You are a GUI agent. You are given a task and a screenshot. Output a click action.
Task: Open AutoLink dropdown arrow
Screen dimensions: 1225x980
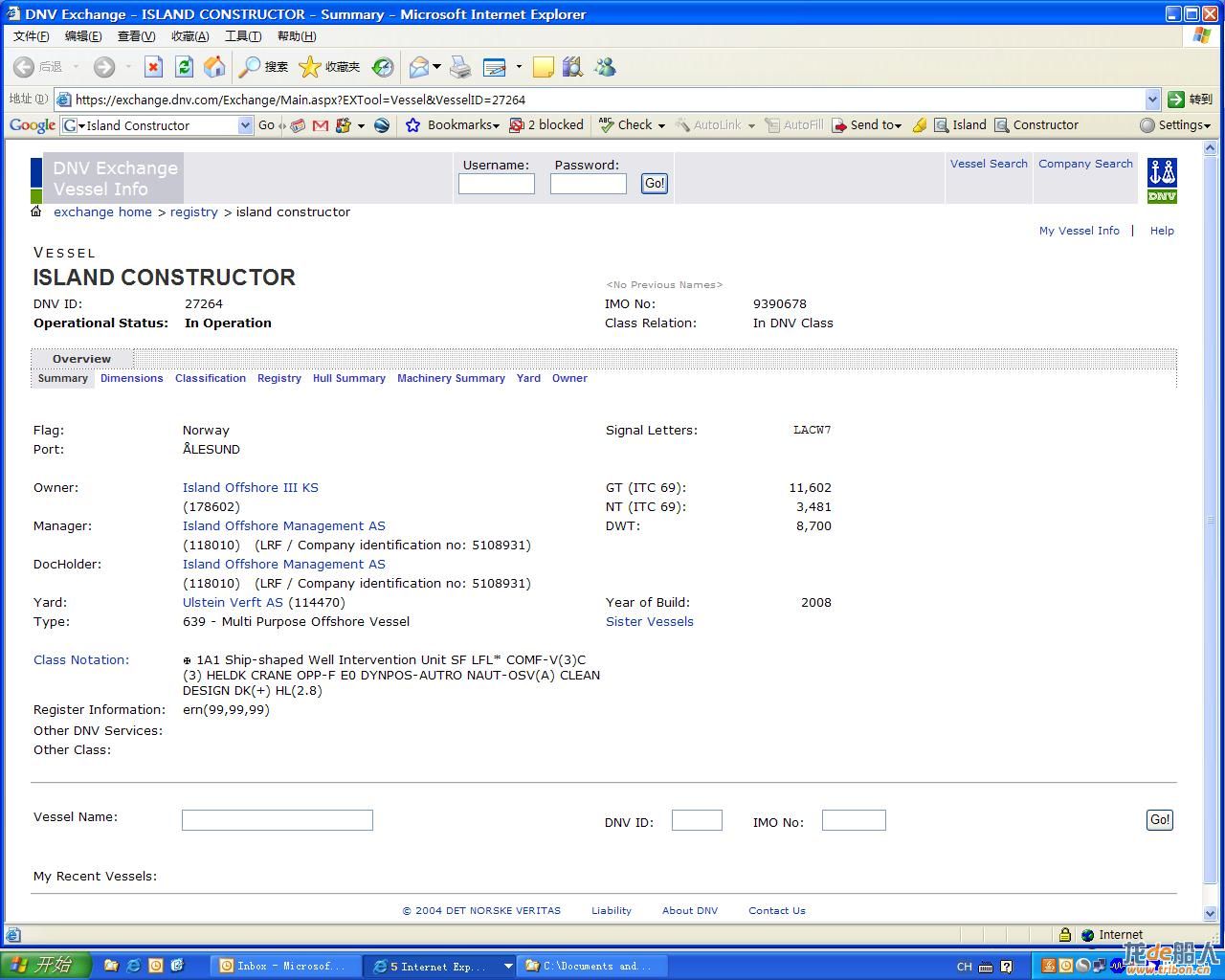751,125
